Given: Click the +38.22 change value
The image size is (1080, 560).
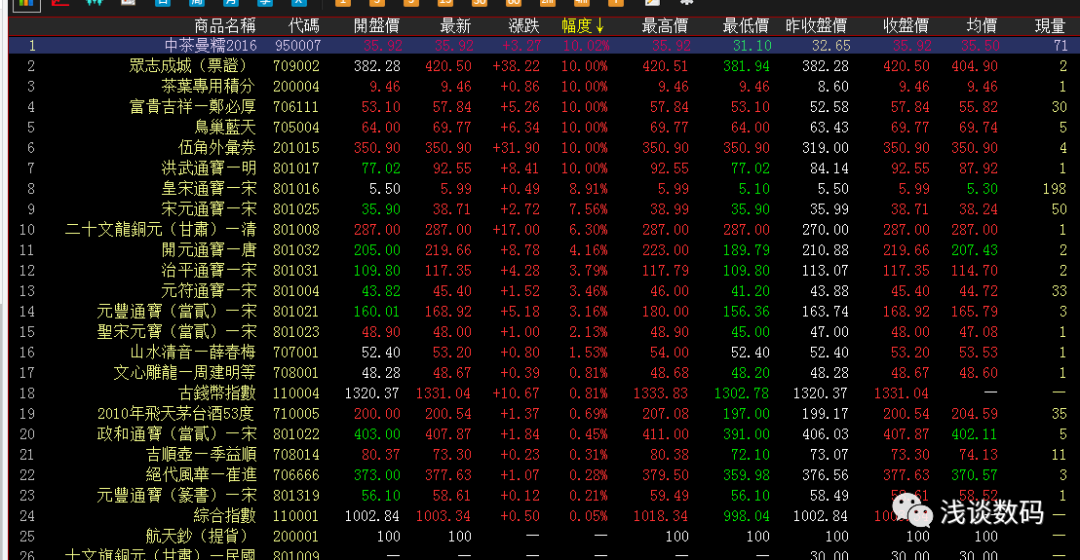Looking at the screenshot, I should [517, 66].
